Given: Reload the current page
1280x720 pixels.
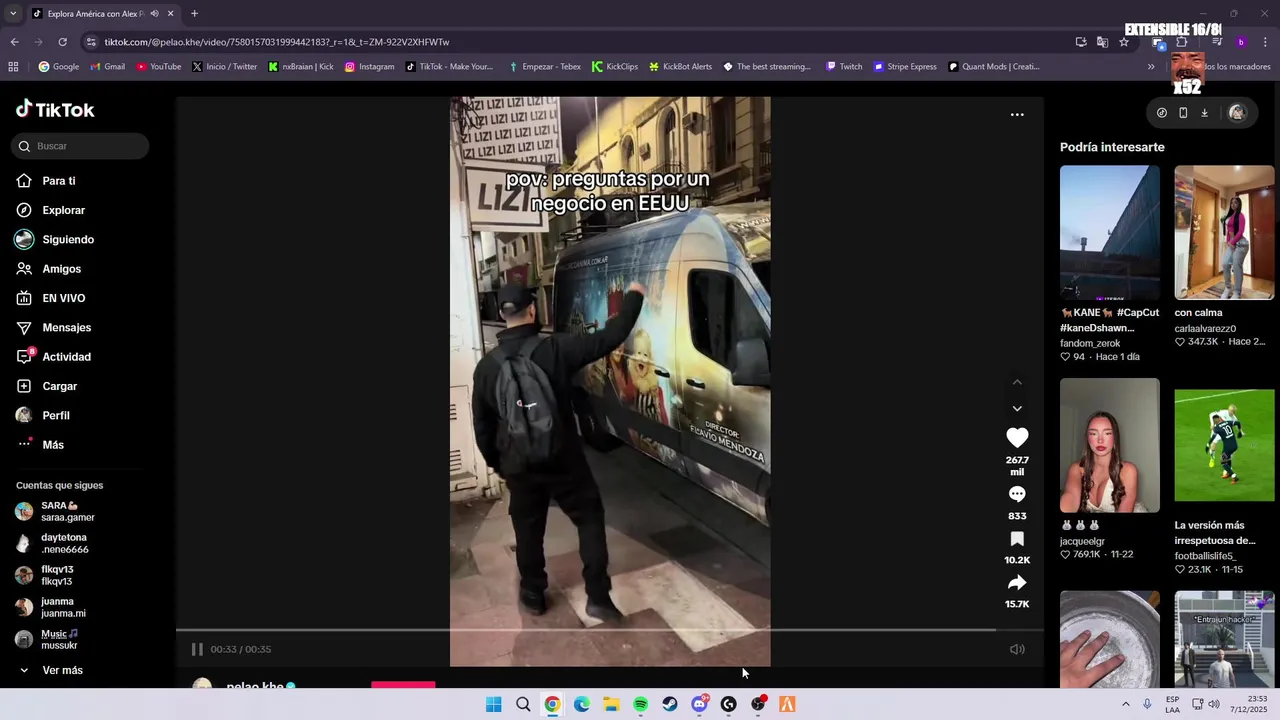Looking at the screenshot, I should click(62, 42).
